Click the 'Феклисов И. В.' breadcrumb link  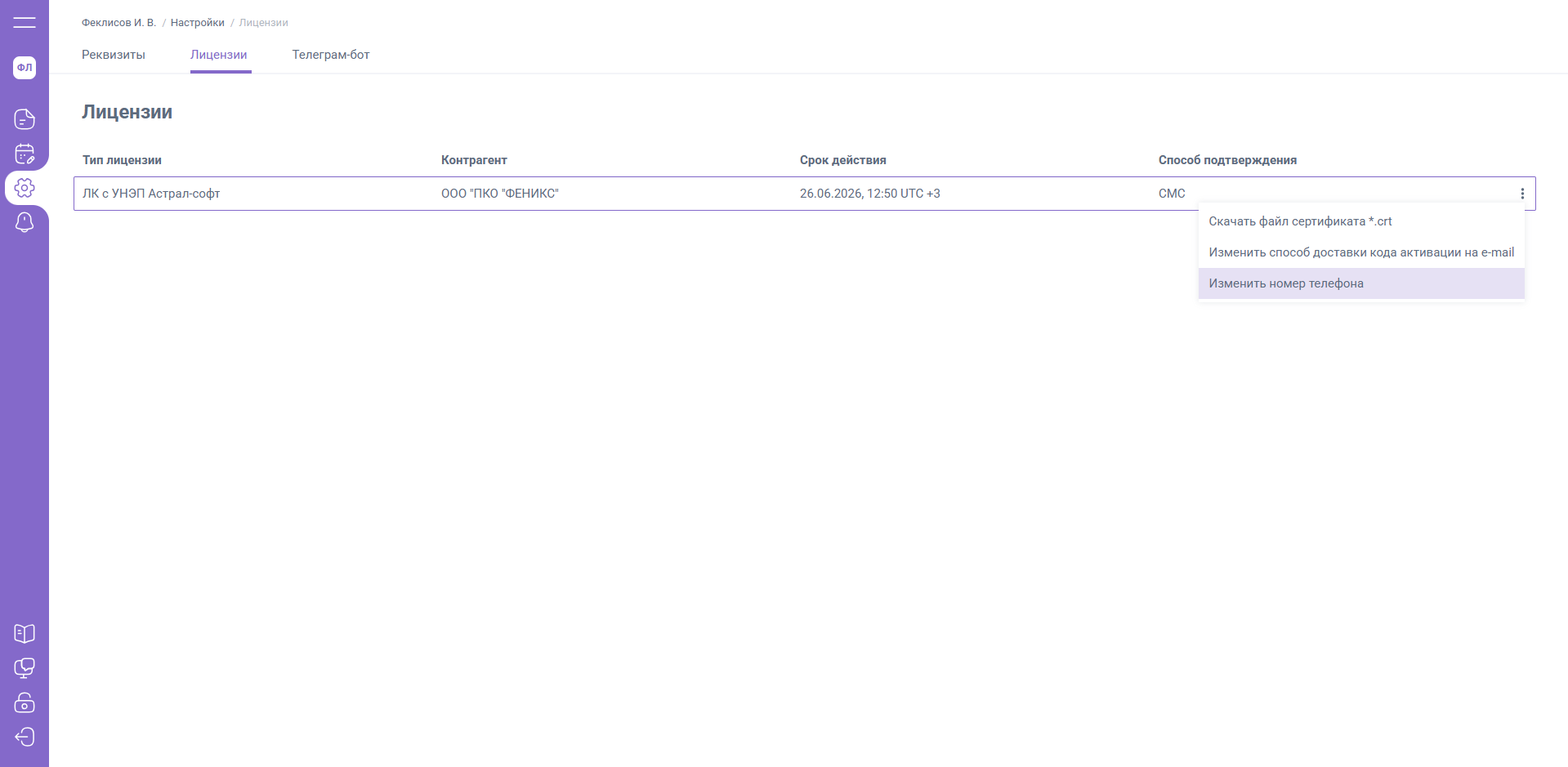(x=118, y=23)
